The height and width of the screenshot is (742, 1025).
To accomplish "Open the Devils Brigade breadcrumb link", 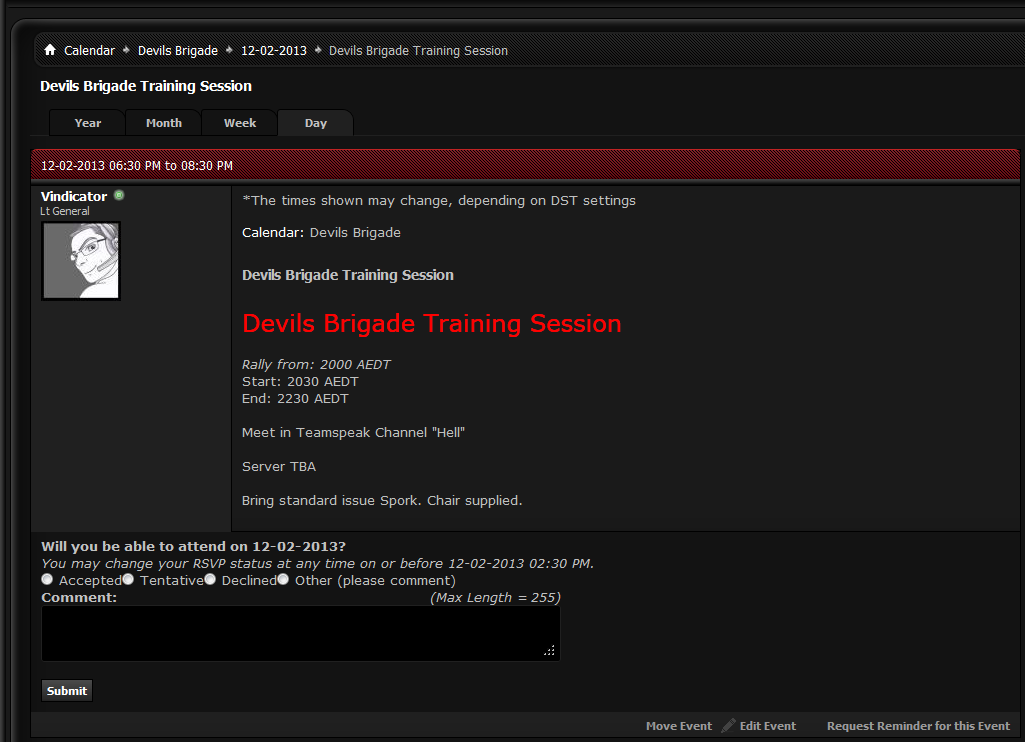I will coord(178,50).
